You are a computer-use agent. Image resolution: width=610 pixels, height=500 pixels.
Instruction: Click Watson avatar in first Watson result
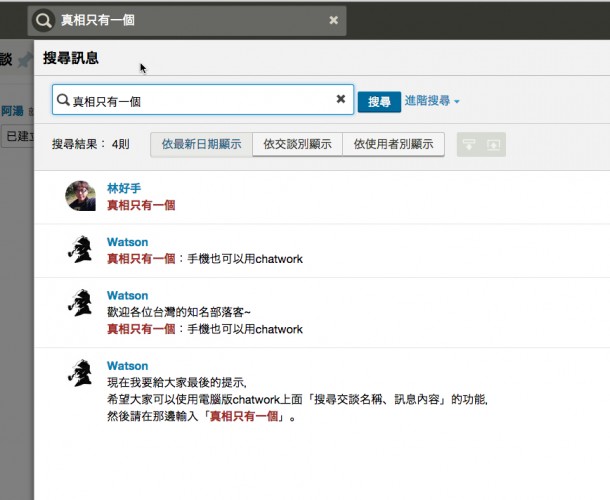pyautogui.click(x=80, y=250)
